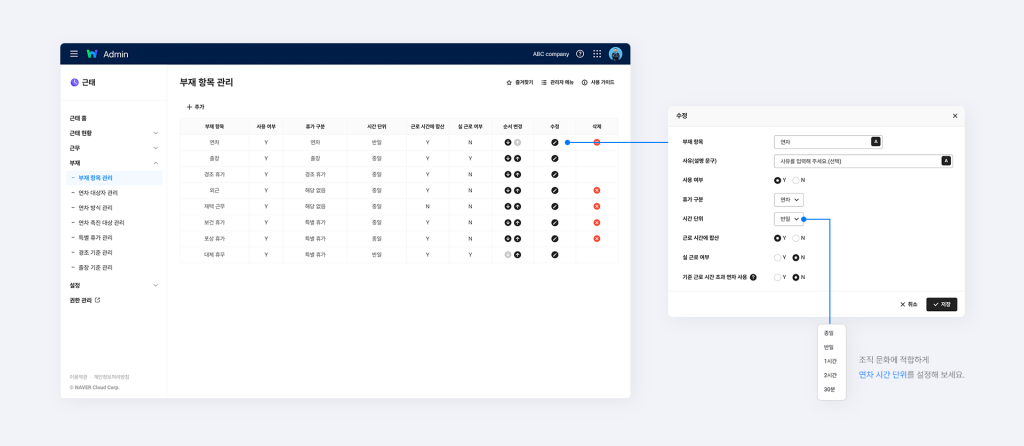The height and width of the screenshot is (446, 1024).
Task: Click the 추가 add button above table
Action: [x=195, y=106]
